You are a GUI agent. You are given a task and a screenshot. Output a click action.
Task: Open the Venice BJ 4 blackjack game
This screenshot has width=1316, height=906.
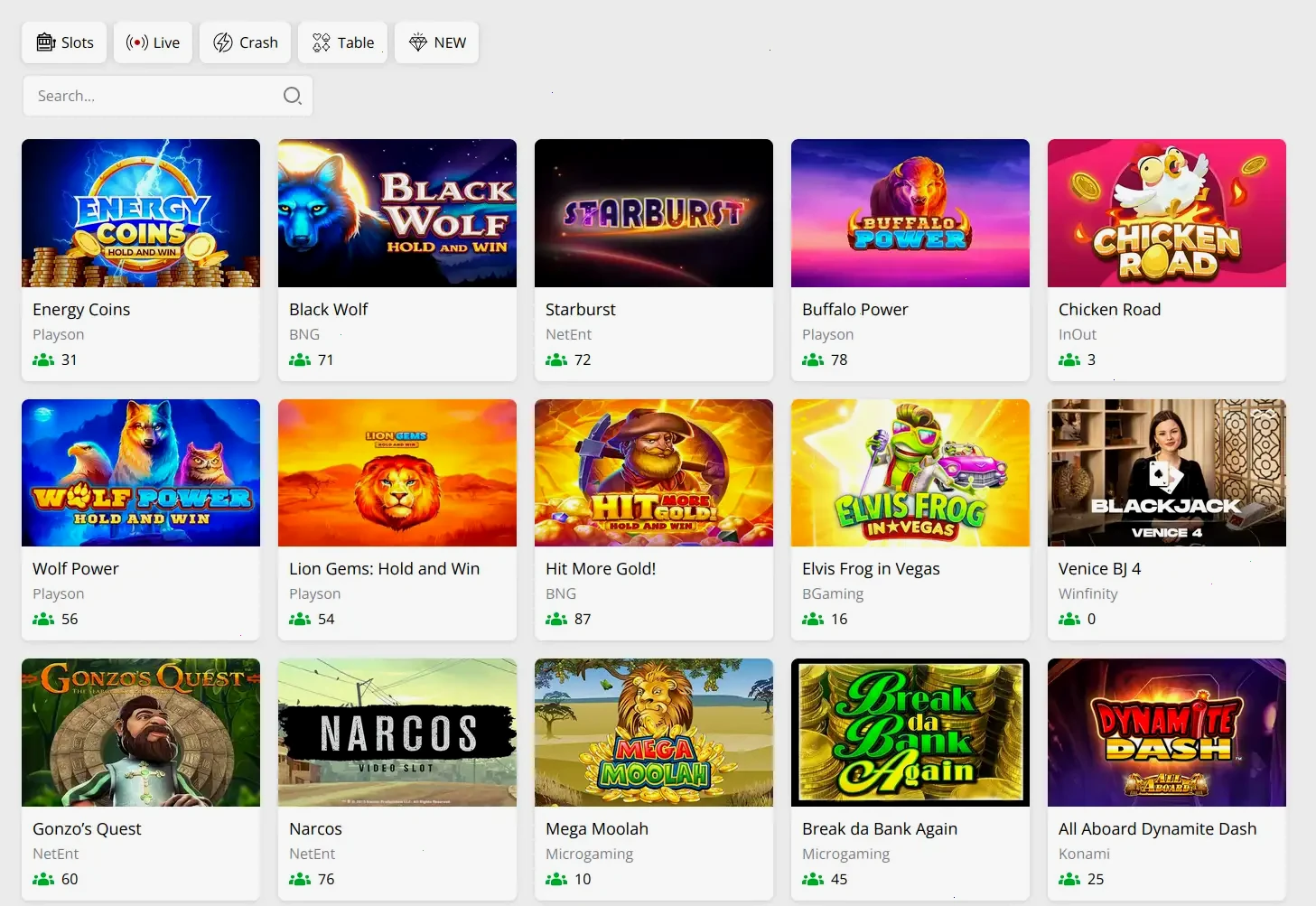(x=1166, y=472)
